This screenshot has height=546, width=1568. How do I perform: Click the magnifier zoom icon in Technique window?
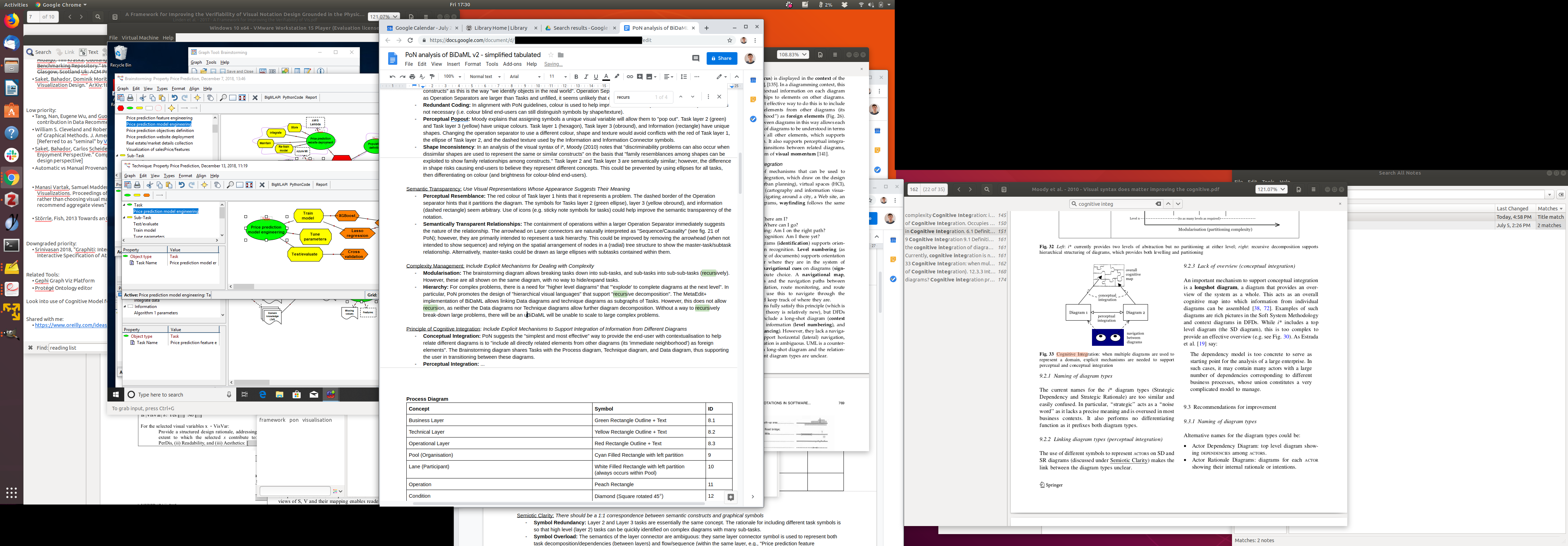click(230, 185)
